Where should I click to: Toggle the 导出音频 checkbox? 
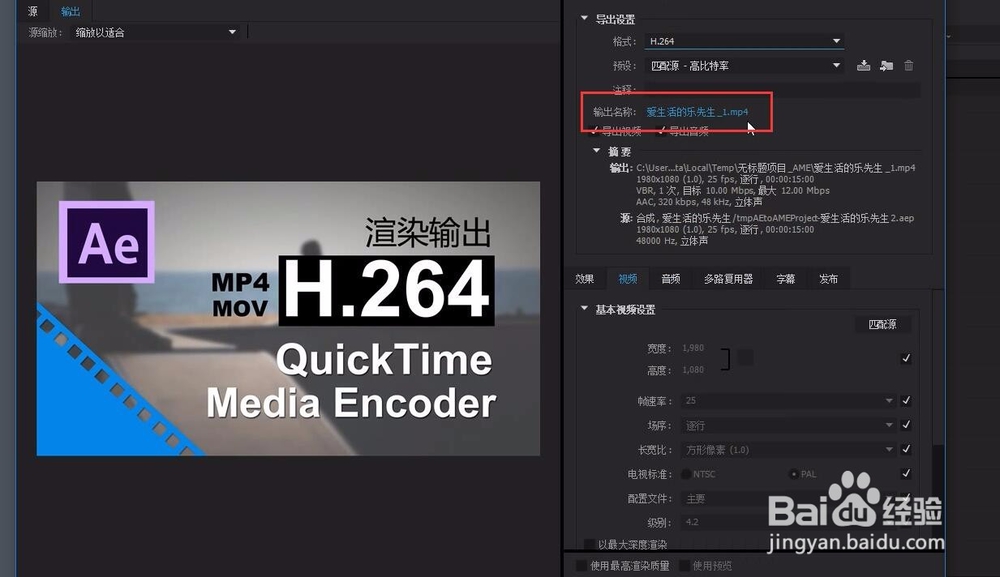[x=661, y=131]
